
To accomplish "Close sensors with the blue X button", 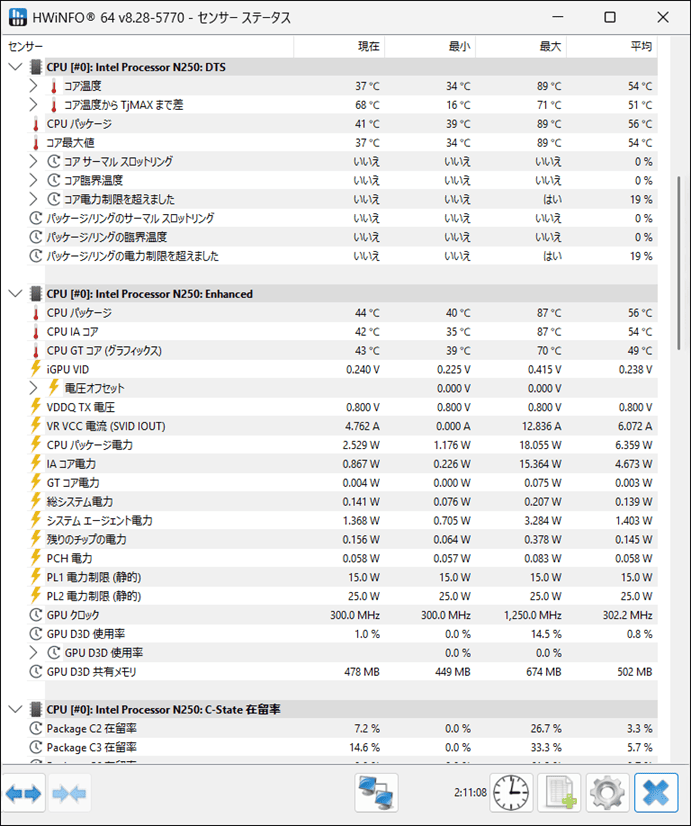I will [x=656, y=793].
